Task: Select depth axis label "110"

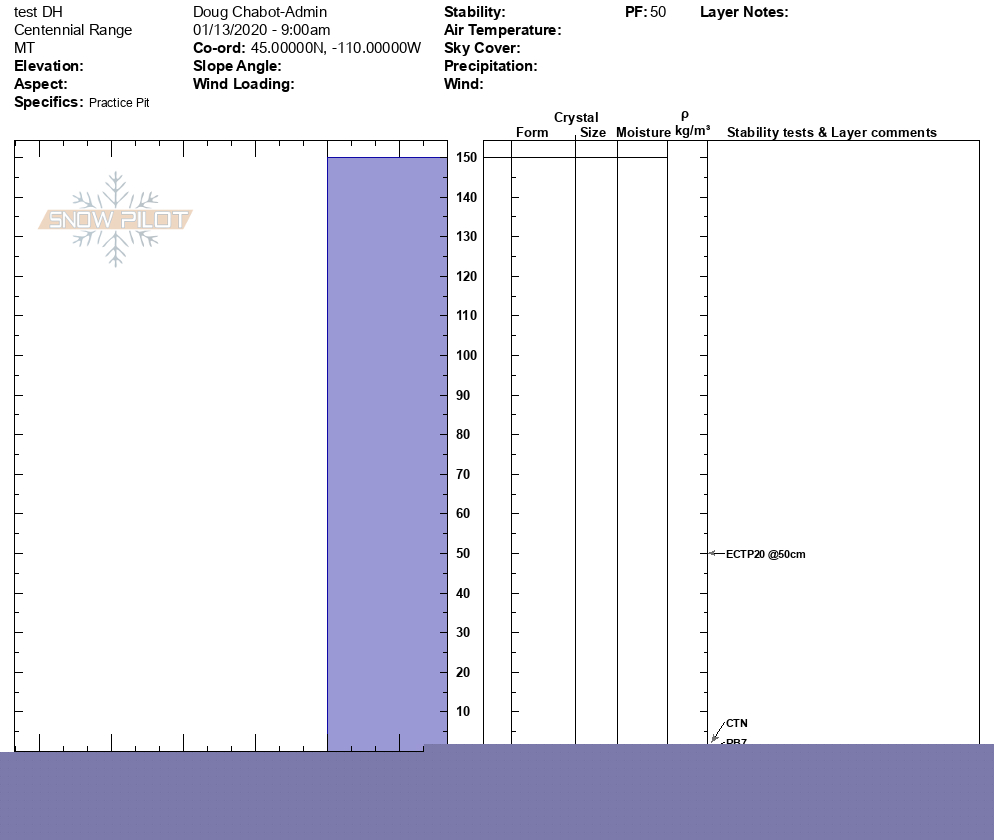Action: (467, 316)
